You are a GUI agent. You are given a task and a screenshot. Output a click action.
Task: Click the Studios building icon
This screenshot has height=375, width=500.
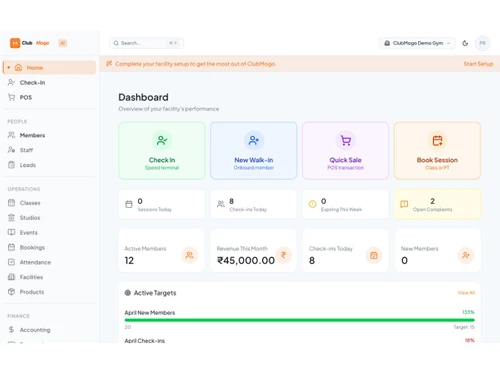click(x=11, y=217)
